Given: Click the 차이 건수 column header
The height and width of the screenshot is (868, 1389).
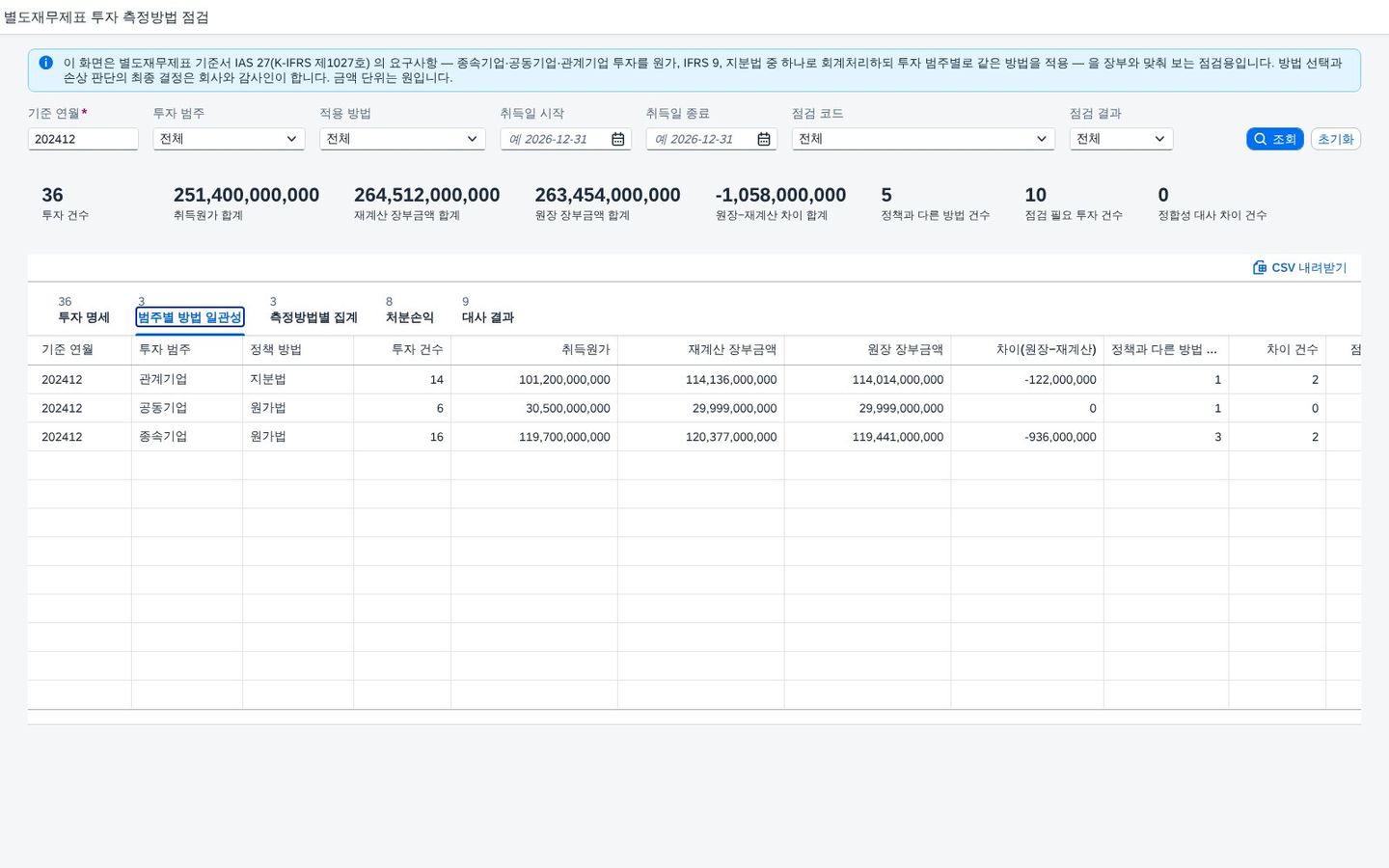Looking at the screenshot, I should point(1278,350).
